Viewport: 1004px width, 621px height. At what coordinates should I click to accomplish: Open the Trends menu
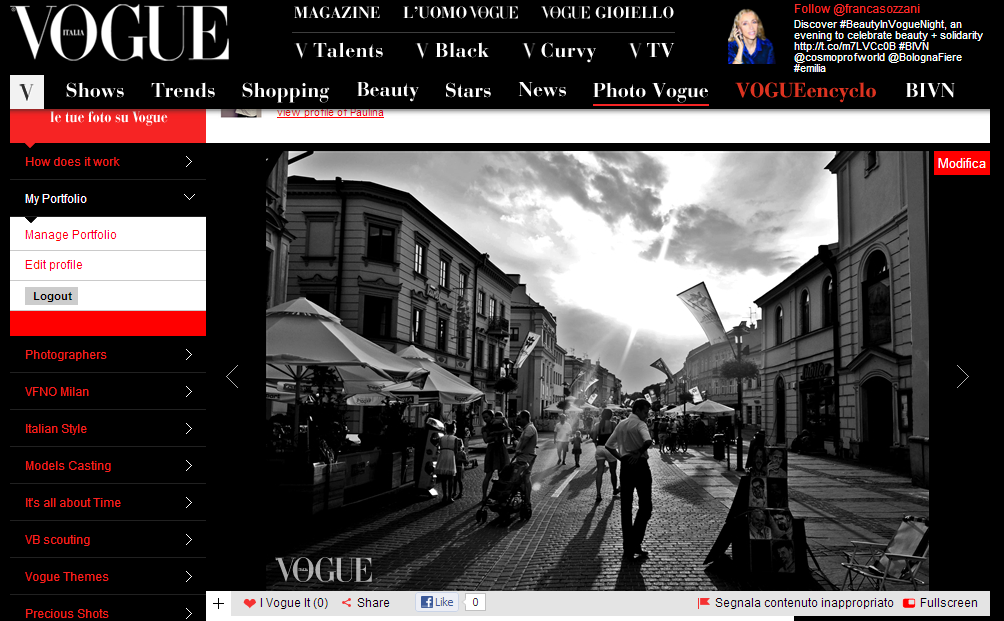point(183,91)
